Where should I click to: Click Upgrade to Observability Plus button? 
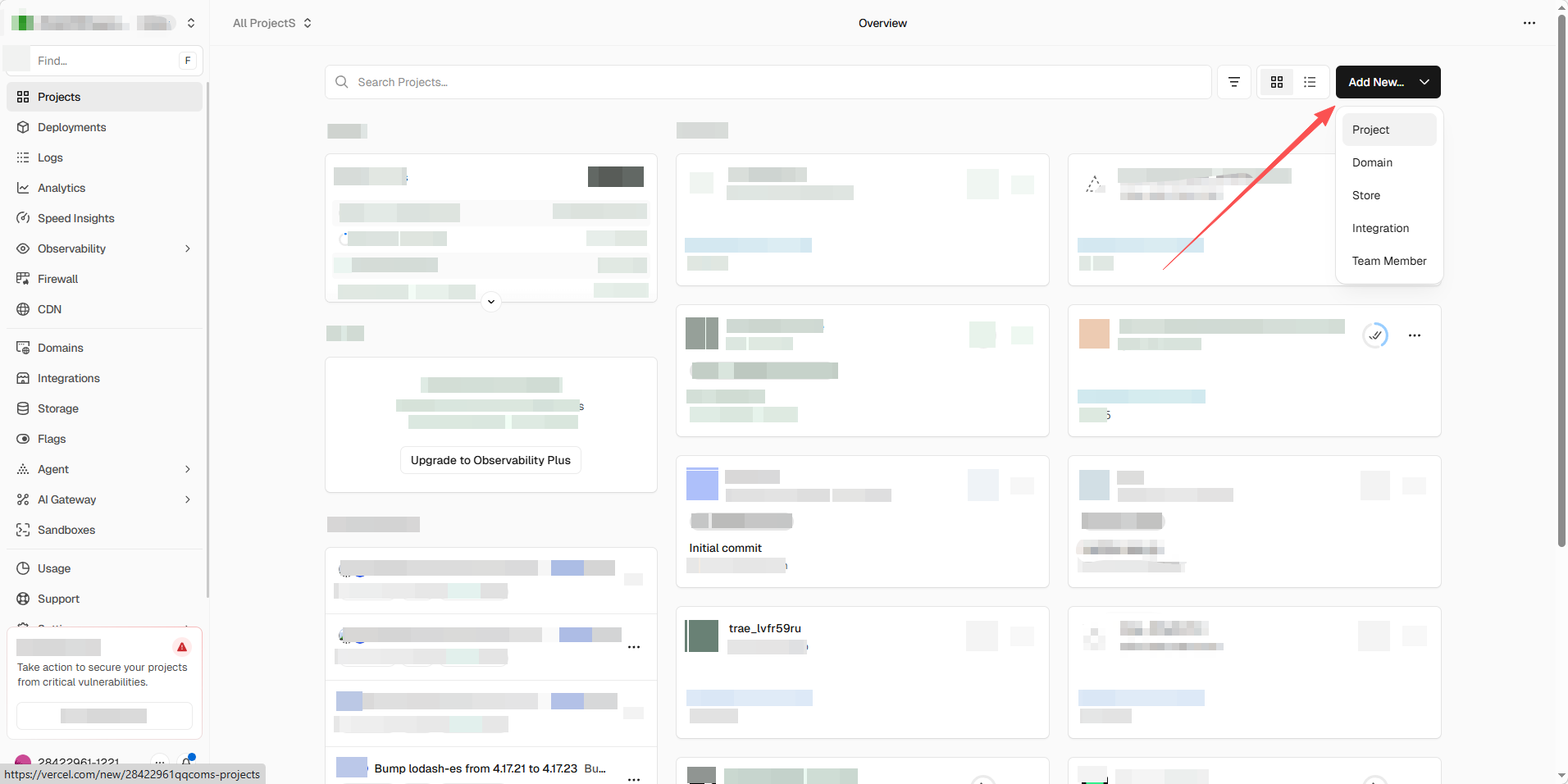point(490,460)
